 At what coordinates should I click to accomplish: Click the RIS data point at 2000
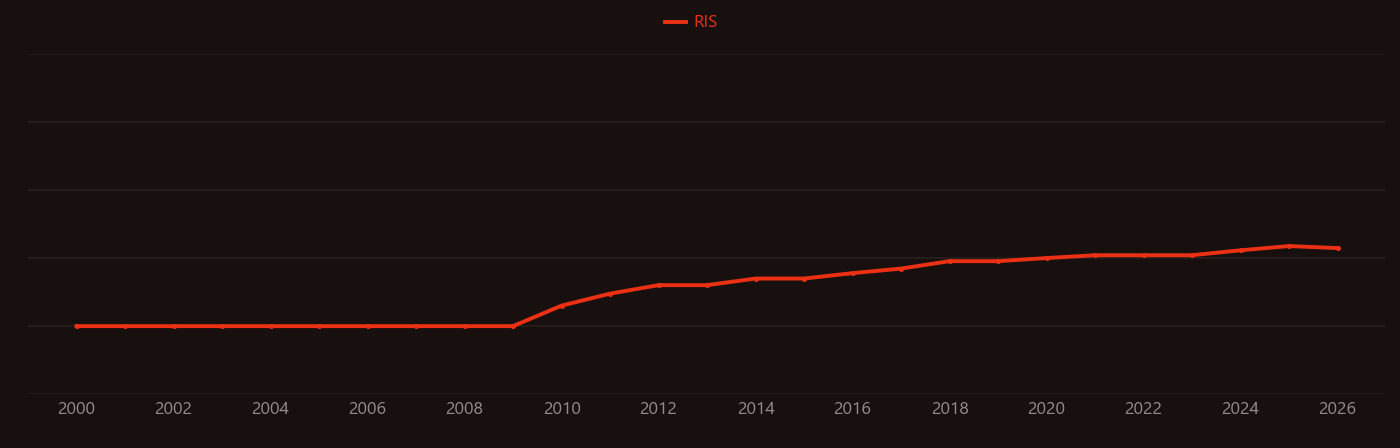[77, 326]
